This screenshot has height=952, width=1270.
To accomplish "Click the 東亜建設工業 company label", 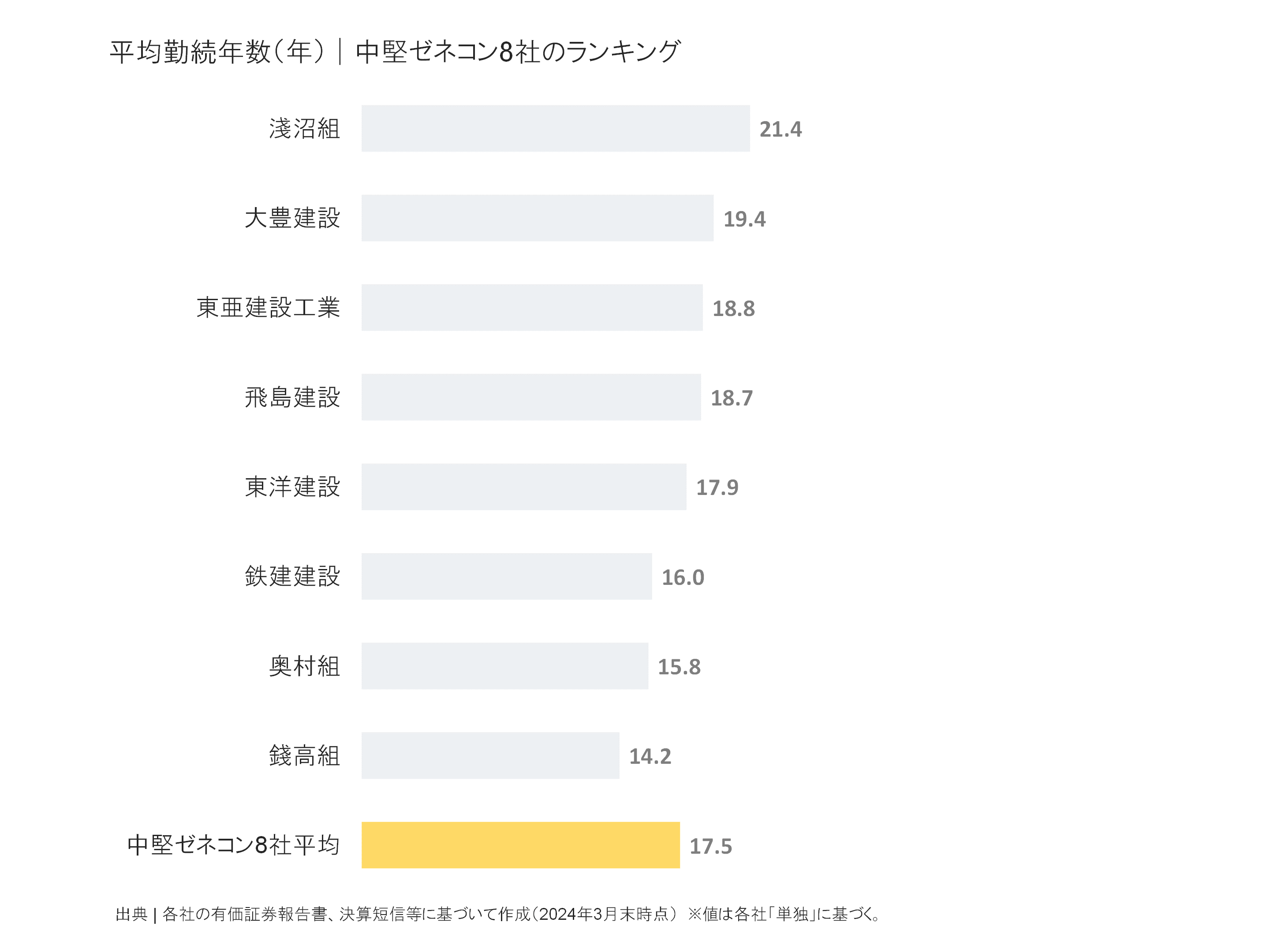I will [268, 308].
